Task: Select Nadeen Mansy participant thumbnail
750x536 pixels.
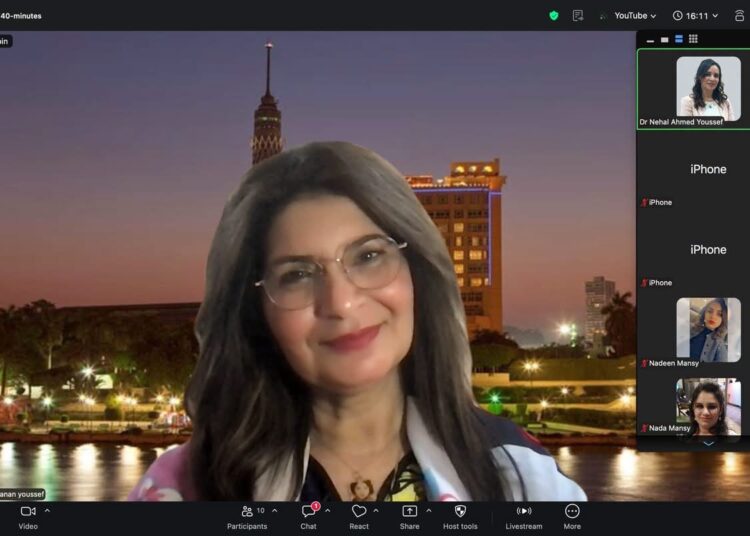Action: [694, 330]
